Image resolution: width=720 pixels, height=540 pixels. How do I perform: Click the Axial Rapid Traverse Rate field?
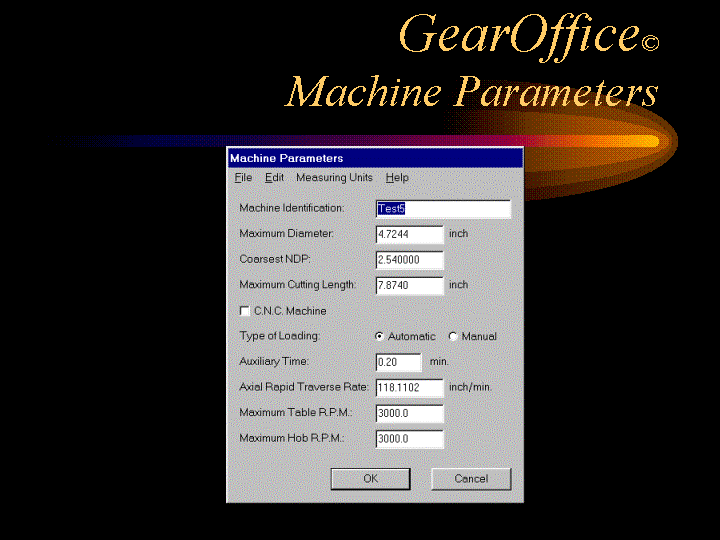pyautogui.click(x=410, y=388)
